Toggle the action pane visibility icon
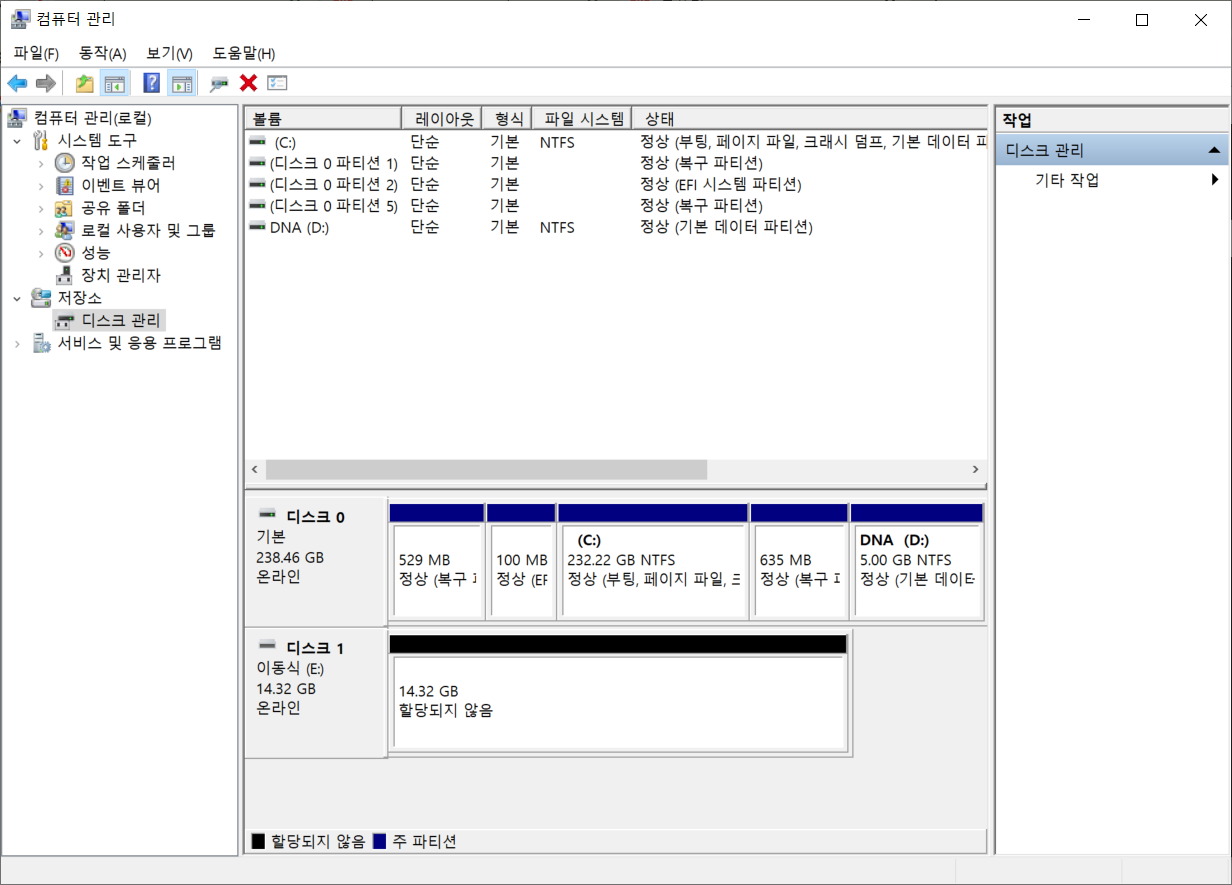The image size is (1232, 885). 182,82
